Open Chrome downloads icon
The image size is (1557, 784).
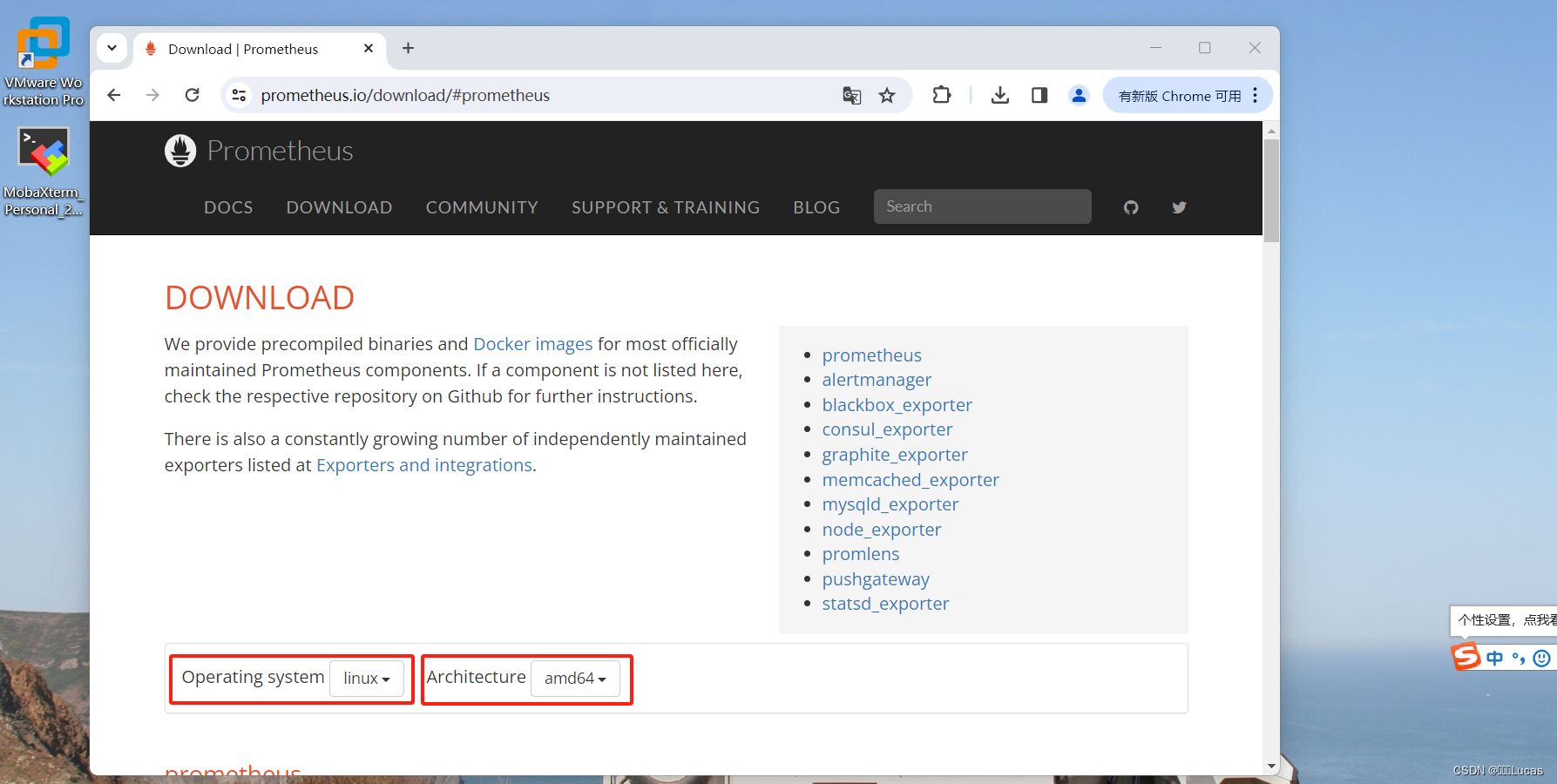point(1000,95)
